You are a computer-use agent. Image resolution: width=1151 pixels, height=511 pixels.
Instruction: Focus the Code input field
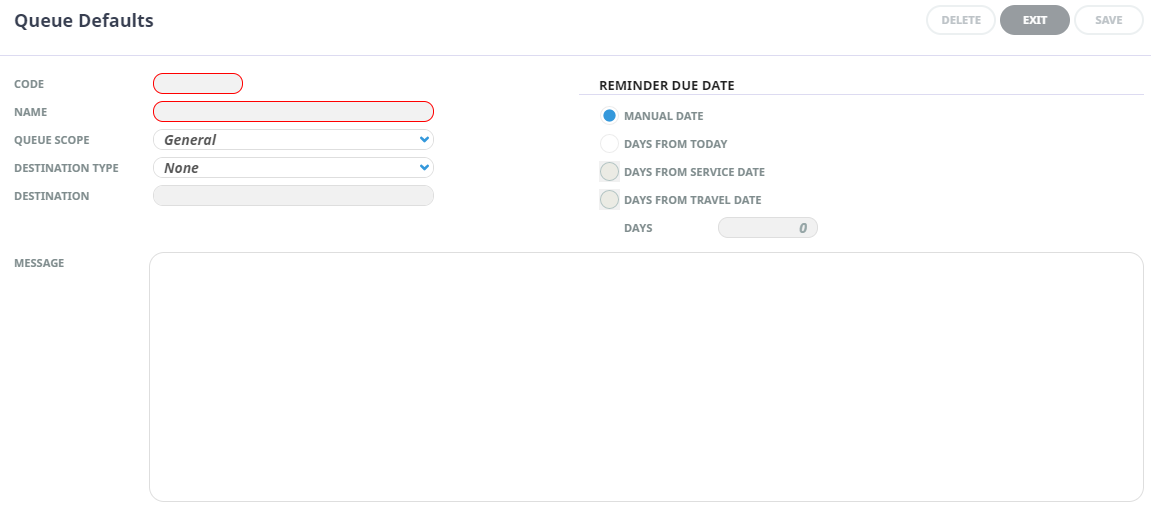197,84
